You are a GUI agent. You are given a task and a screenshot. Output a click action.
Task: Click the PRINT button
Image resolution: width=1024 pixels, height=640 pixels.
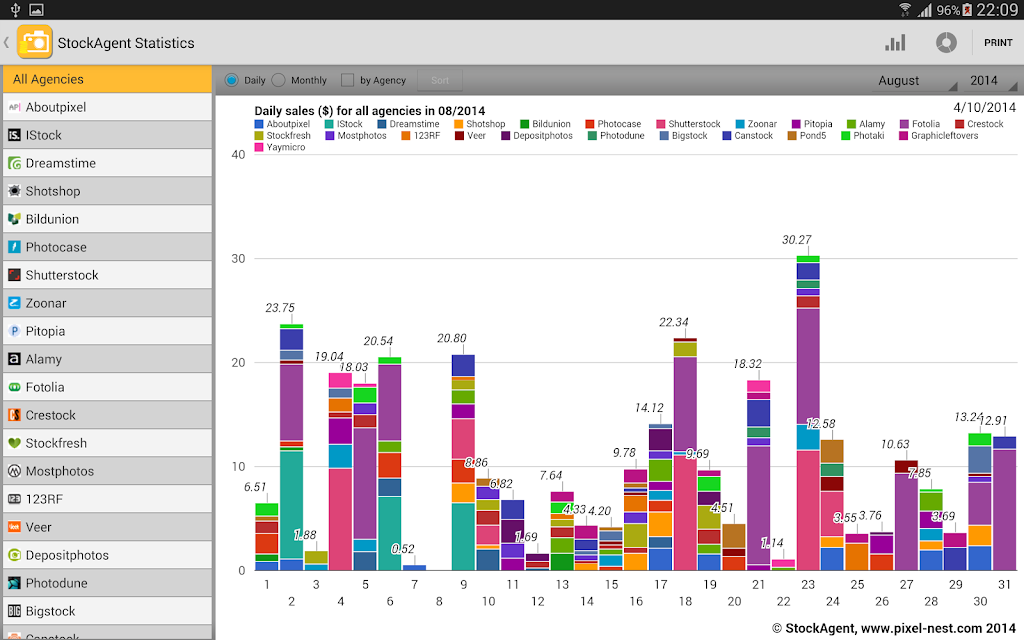998,43
